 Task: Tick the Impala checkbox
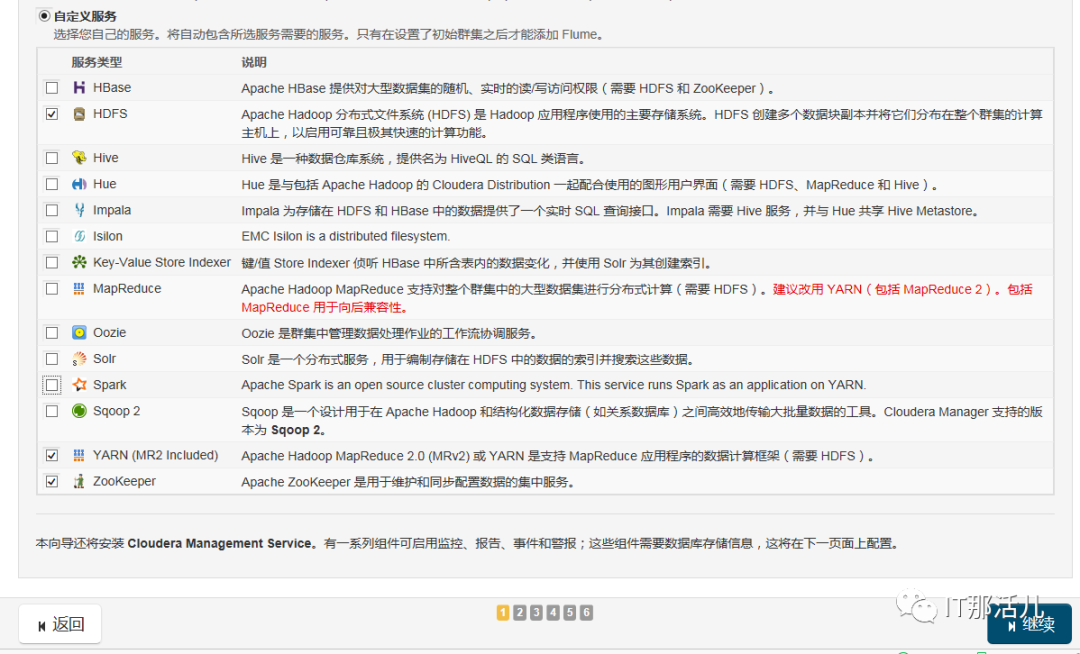(x=52, y=210)
